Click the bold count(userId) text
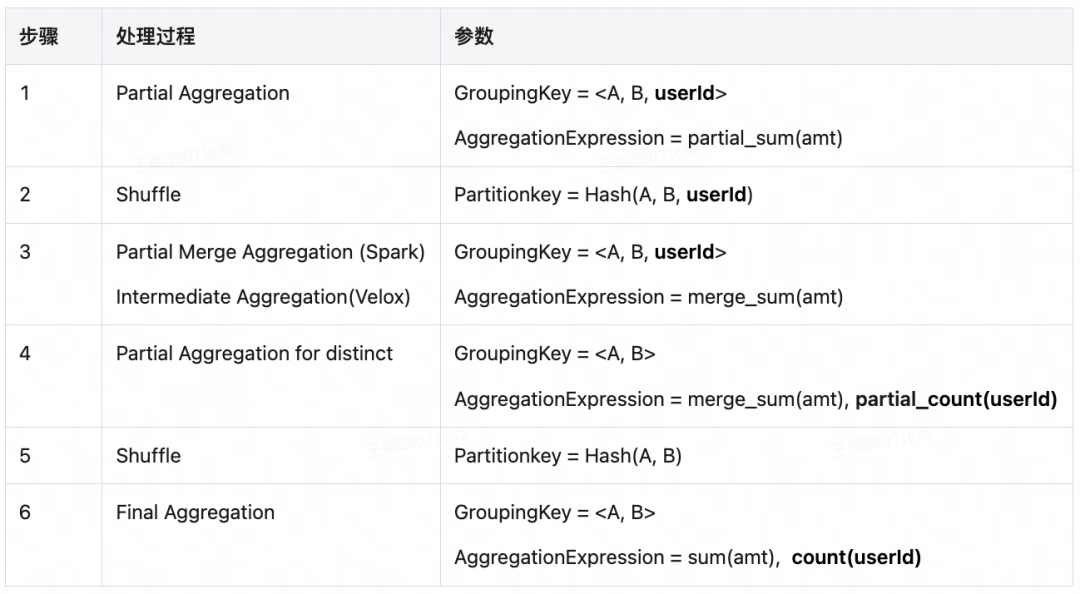1080x594 pixels. (856, 557)
